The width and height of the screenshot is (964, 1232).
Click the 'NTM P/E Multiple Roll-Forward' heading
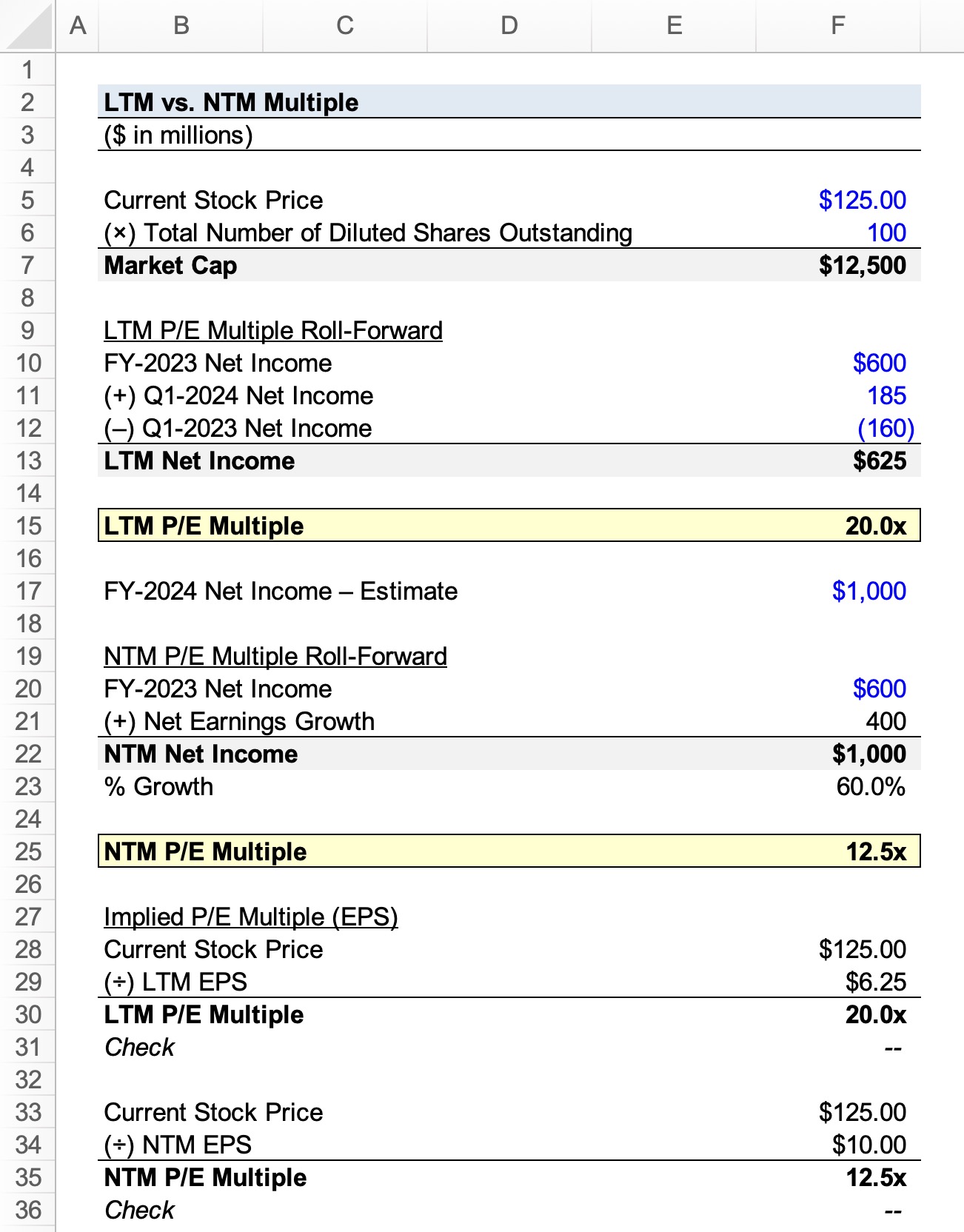275,656
